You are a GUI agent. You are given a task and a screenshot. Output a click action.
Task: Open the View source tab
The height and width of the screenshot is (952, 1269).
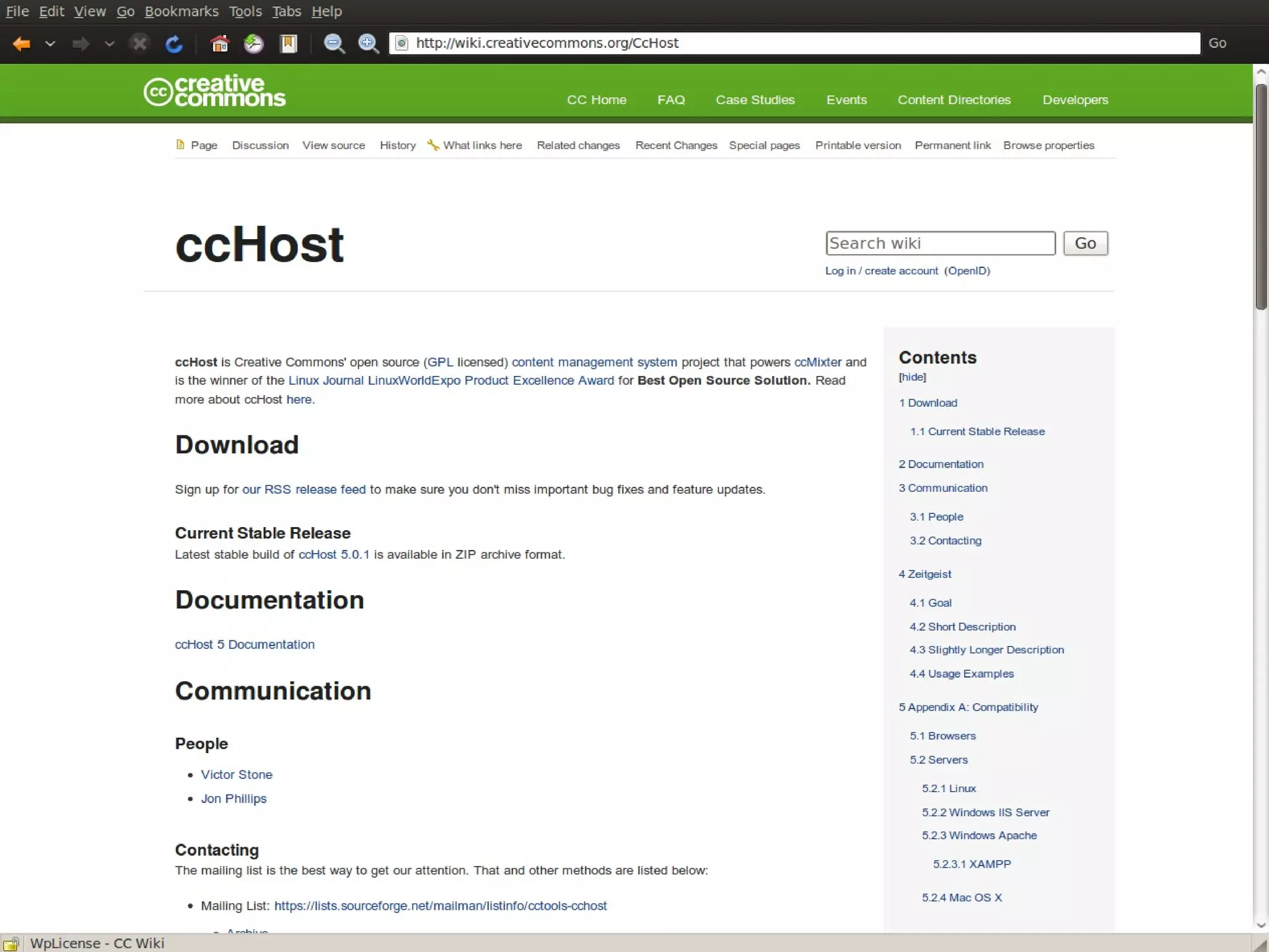click(333, 146)
